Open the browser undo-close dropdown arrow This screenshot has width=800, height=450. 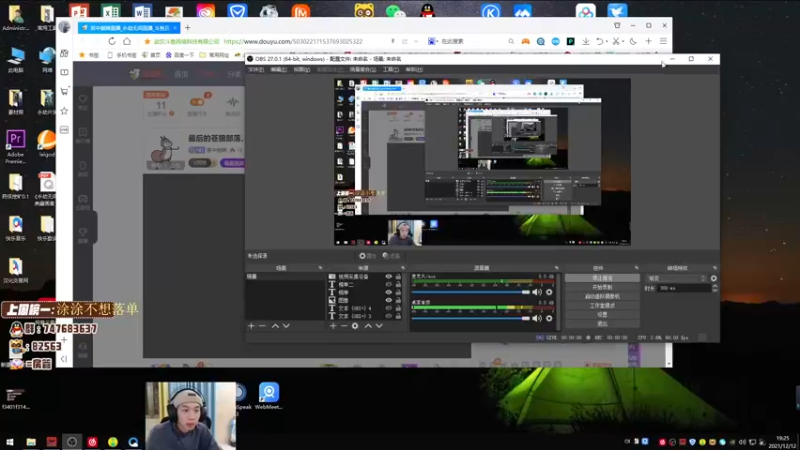607,41
